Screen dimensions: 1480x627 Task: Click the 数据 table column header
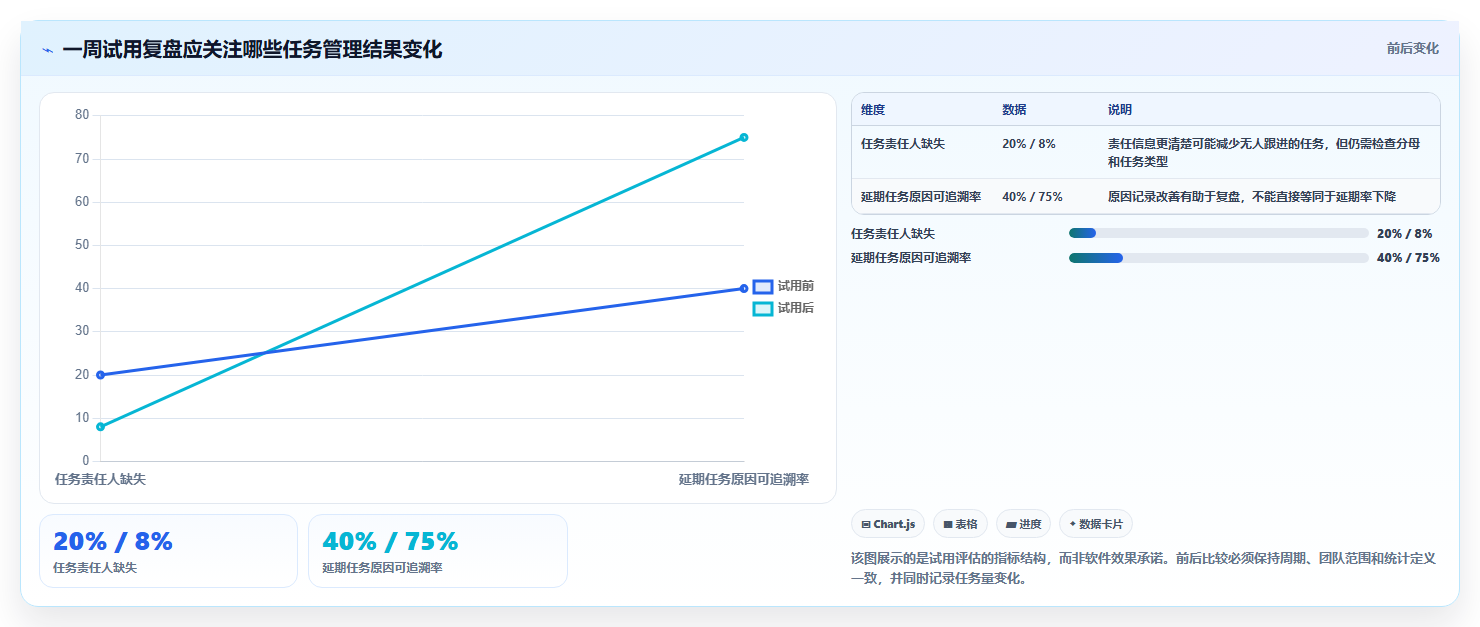click(x=1014, y=110)
